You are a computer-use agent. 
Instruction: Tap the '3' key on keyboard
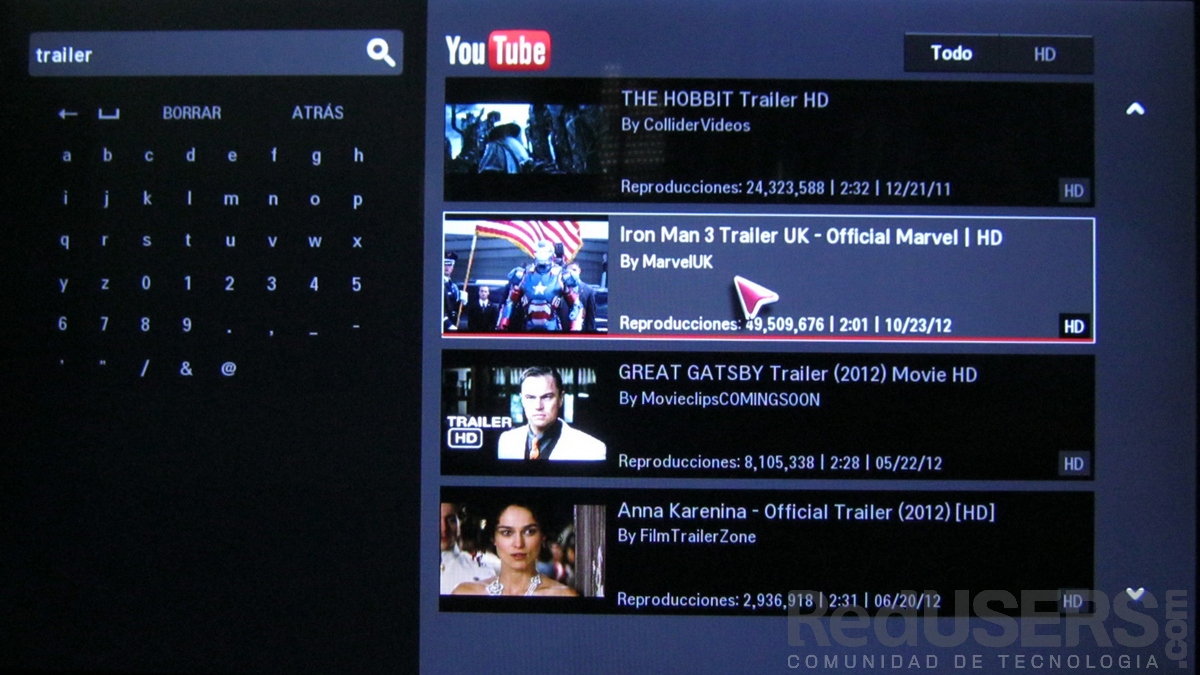coord(272,284)
